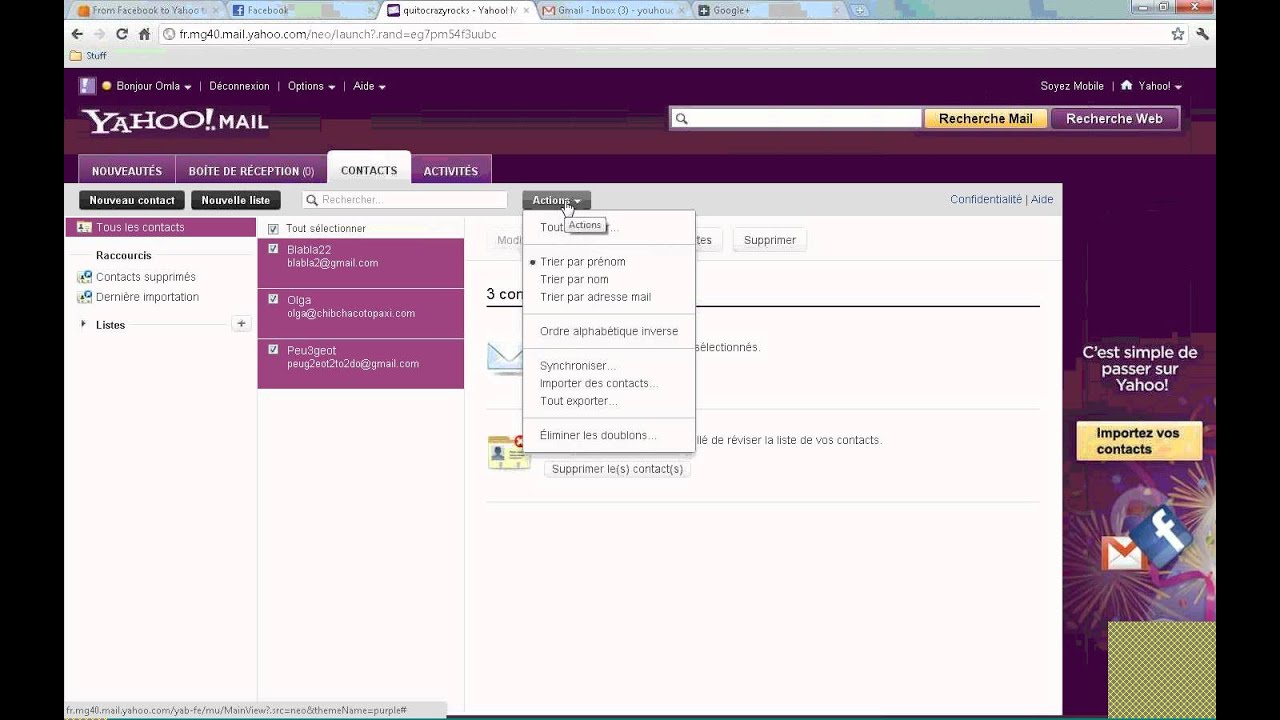Click the top mail search field
This screenshot has height=720, width=1280.
click(x=795, y=119)
